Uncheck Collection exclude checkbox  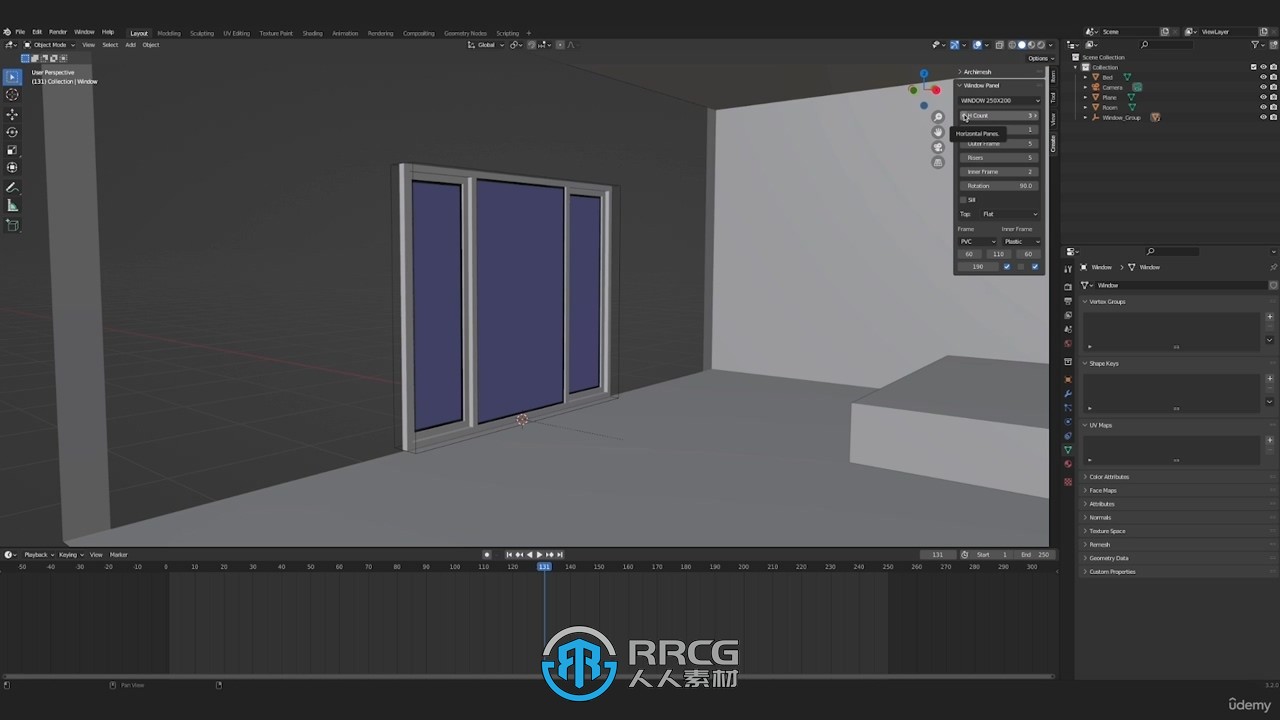[x=1254, y=67]
